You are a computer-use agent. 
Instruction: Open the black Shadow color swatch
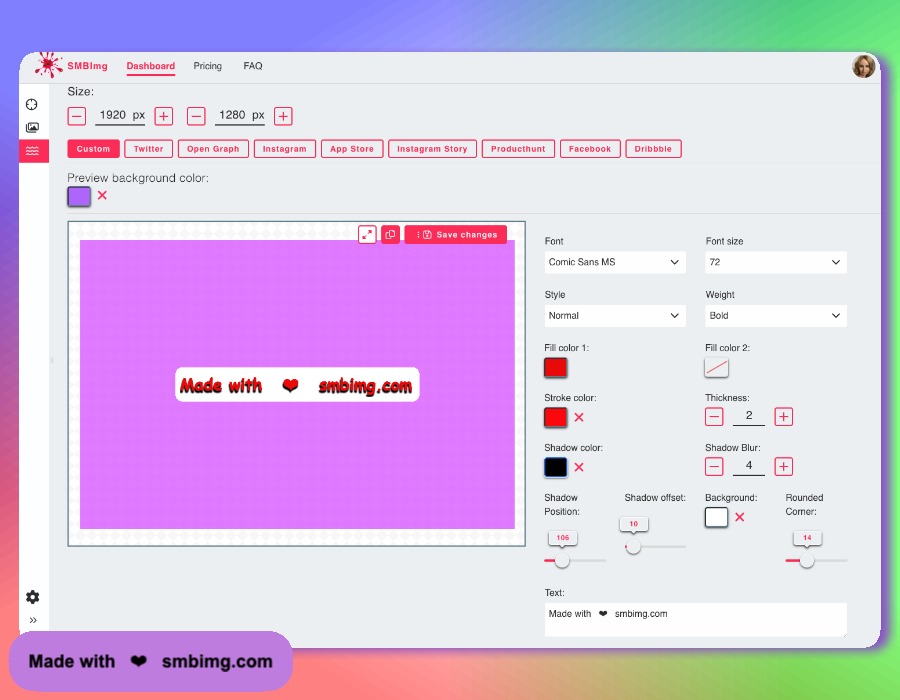click(x=556, y=467)
